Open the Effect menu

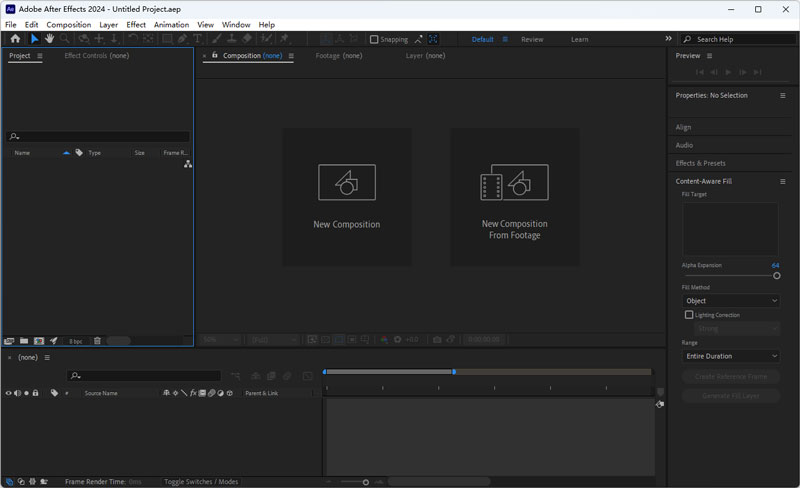[x=136, y=25]
